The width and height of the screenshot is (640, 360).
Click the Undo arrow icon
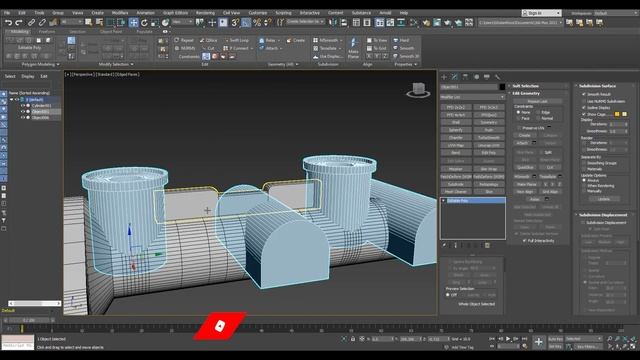point(8,23)
